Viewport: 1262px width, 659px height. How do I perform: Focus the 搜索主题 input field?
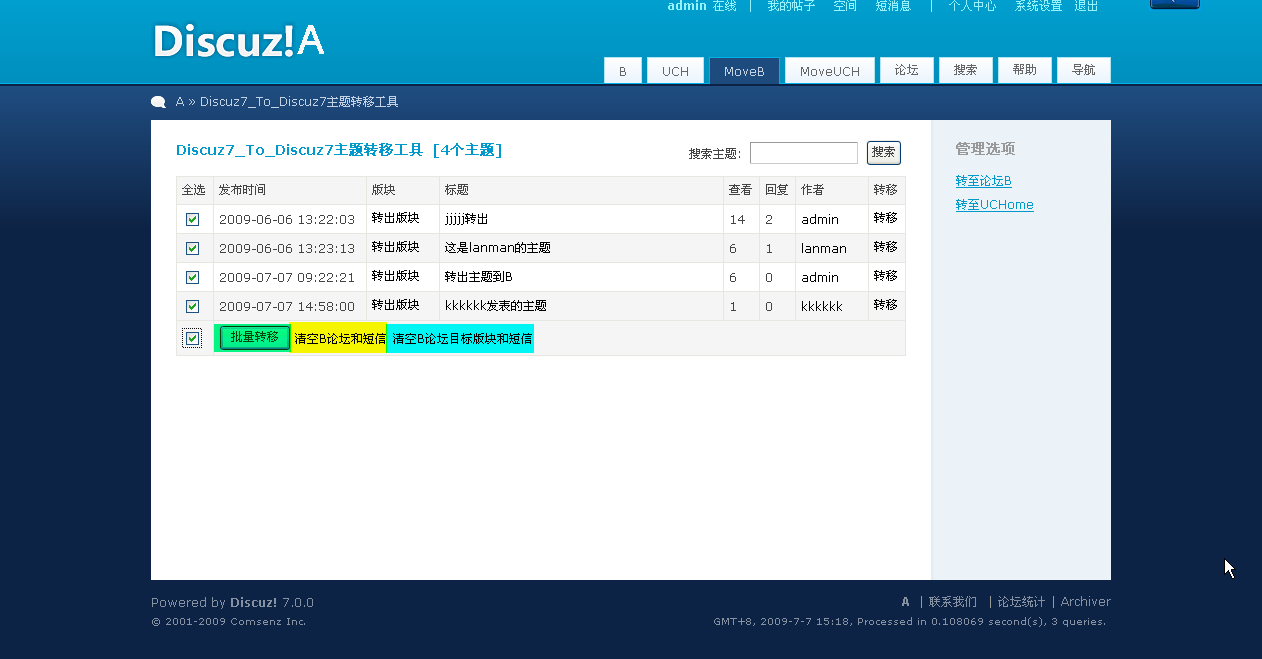pyautogui.click(x=804, y=153)
